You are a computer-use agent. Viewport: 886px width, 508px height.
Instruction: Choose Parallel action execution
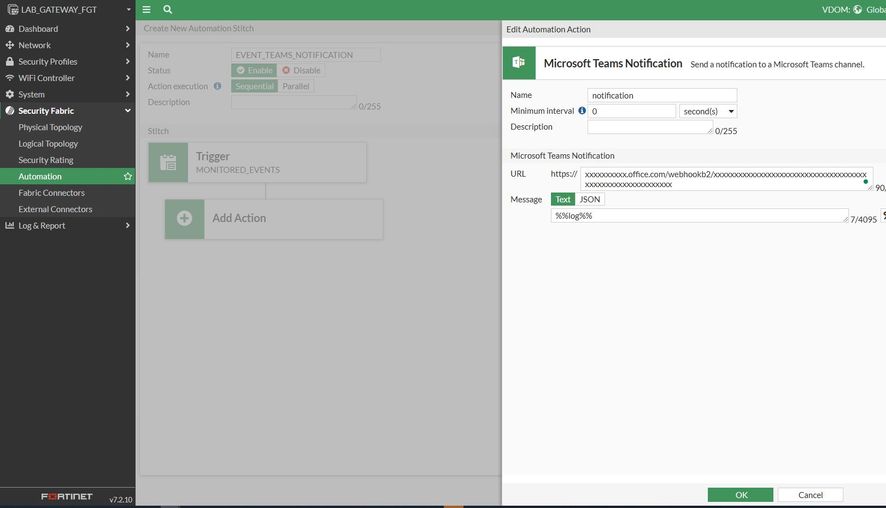(296, 86)
